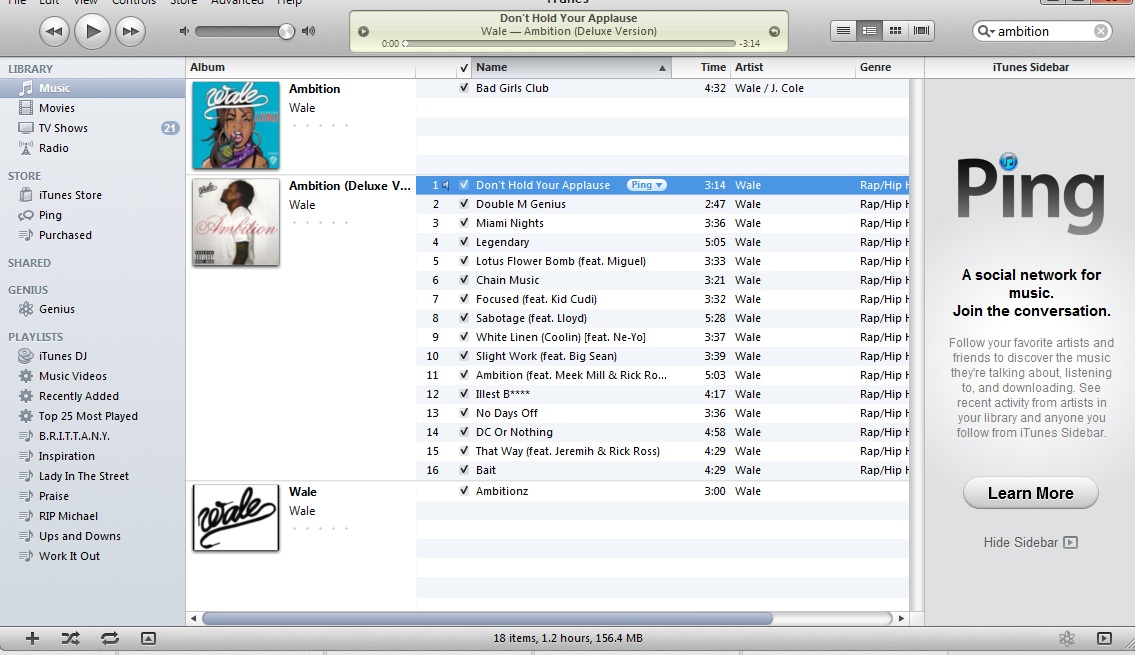Click the Genius atom icon in status bar

pyautogui.click(x=1066, y=638)
